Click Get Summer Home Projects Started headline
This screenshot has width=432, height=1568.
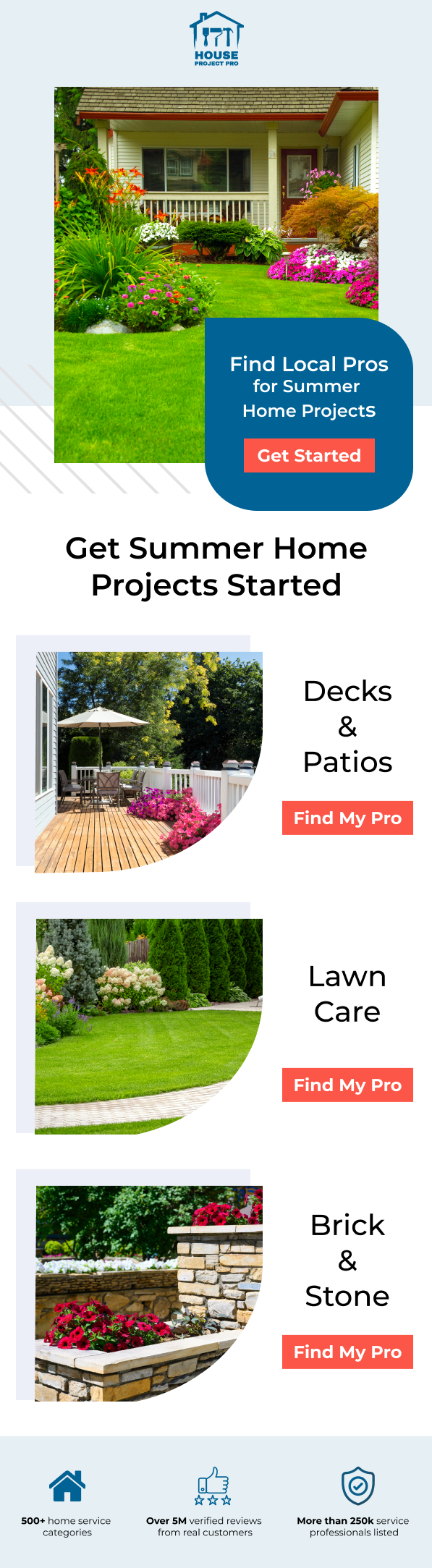(x=216, y=567)
